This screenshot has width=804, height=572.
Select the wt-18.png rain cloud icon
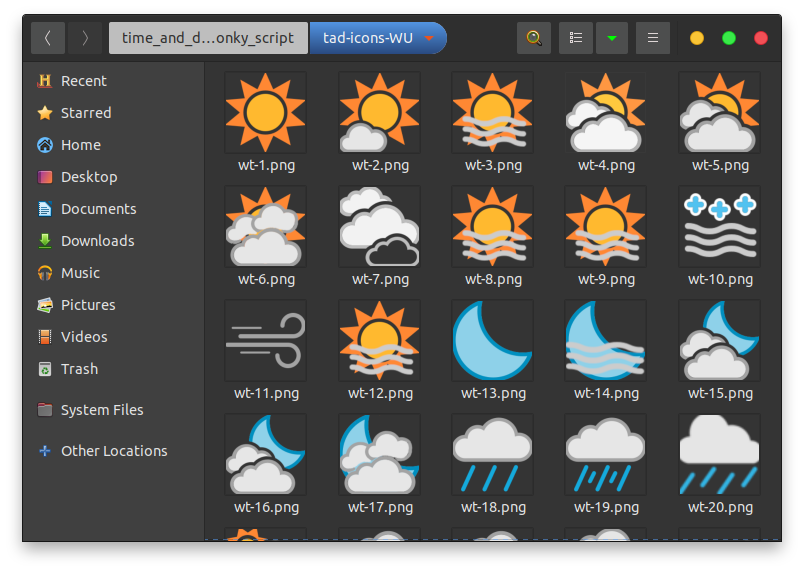(x=493, y=455)
